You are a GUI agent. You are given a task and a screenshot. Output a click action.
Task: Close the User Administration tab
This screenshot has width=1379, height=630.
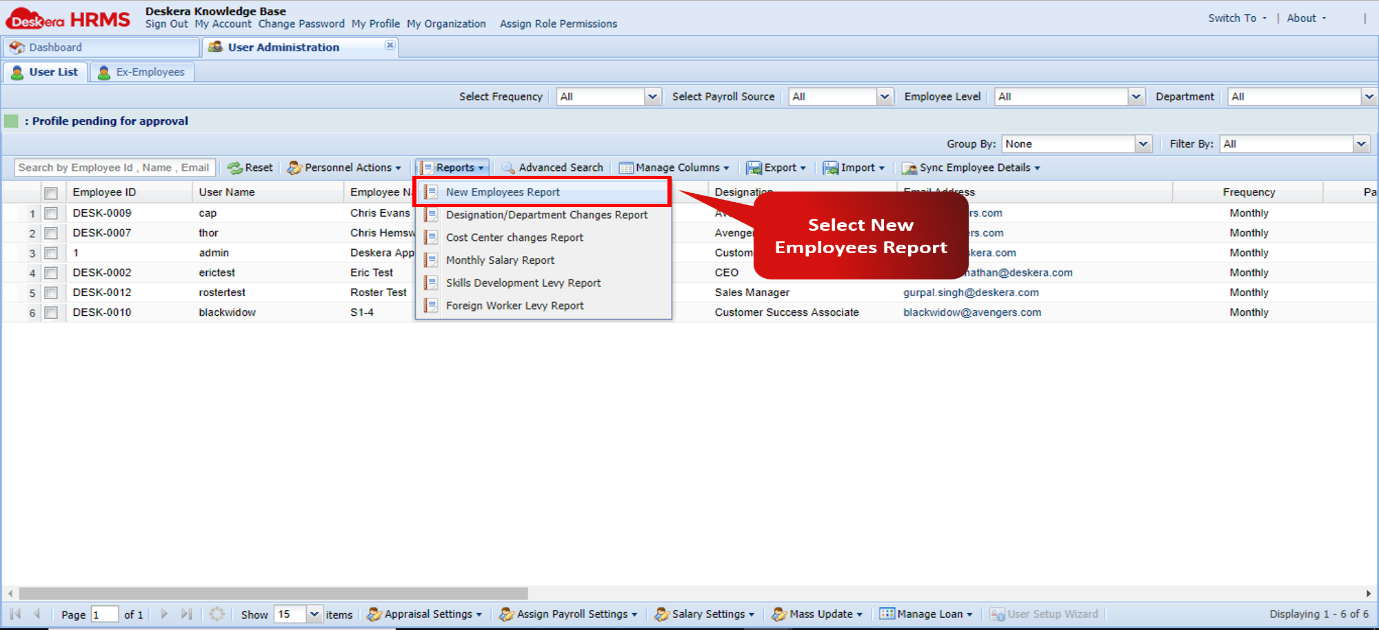click(x=390, y=46)
